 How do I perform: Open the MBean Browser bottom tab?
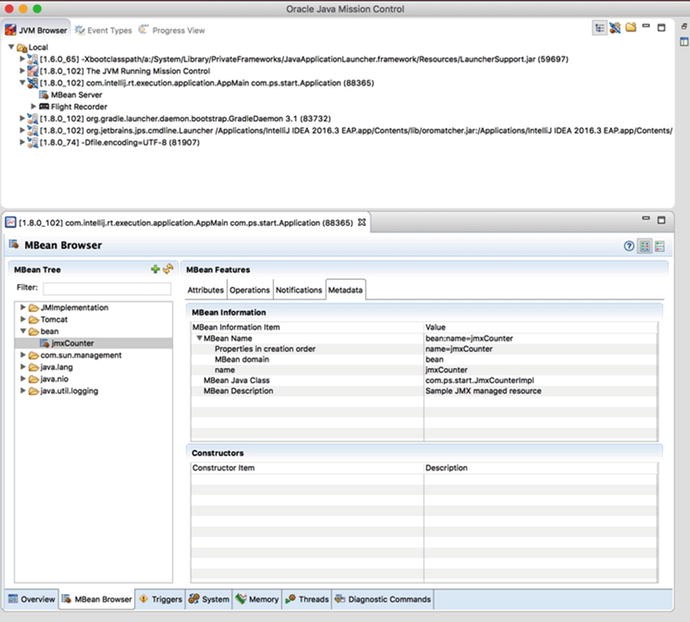(x=97, y=599)
